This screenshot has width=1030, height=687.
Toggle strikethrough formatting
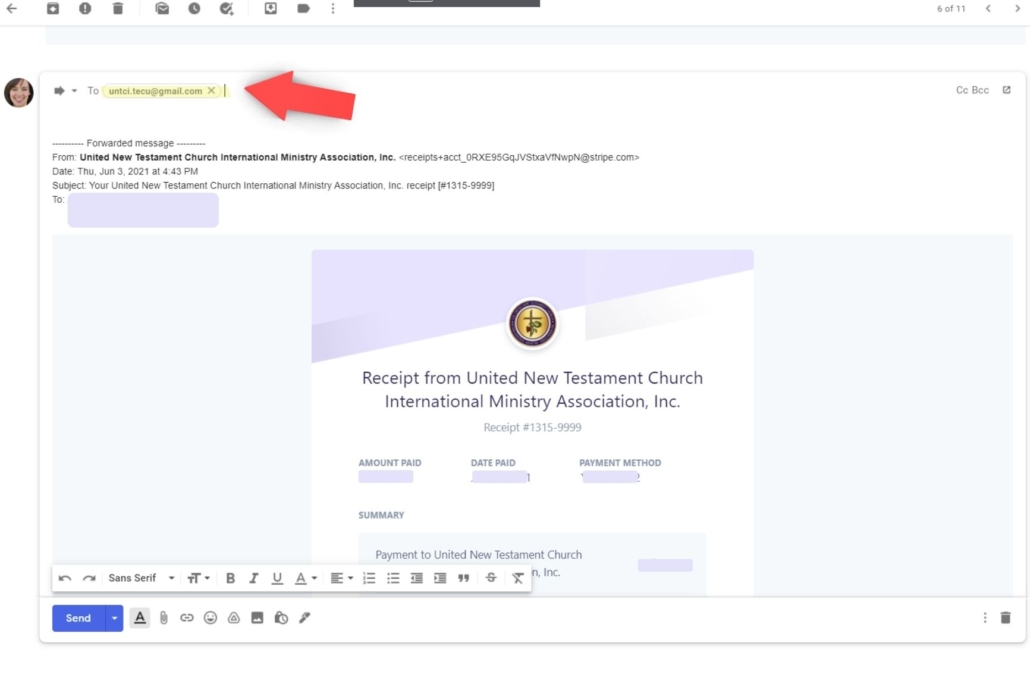491,578
